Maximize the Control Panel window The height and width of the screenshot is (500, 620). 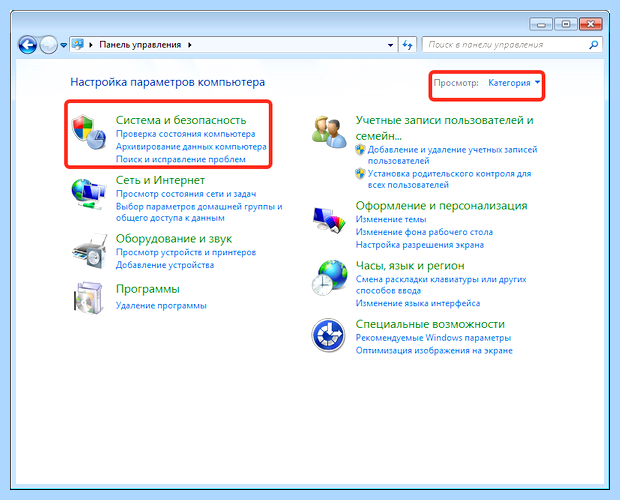click(566, 25)
